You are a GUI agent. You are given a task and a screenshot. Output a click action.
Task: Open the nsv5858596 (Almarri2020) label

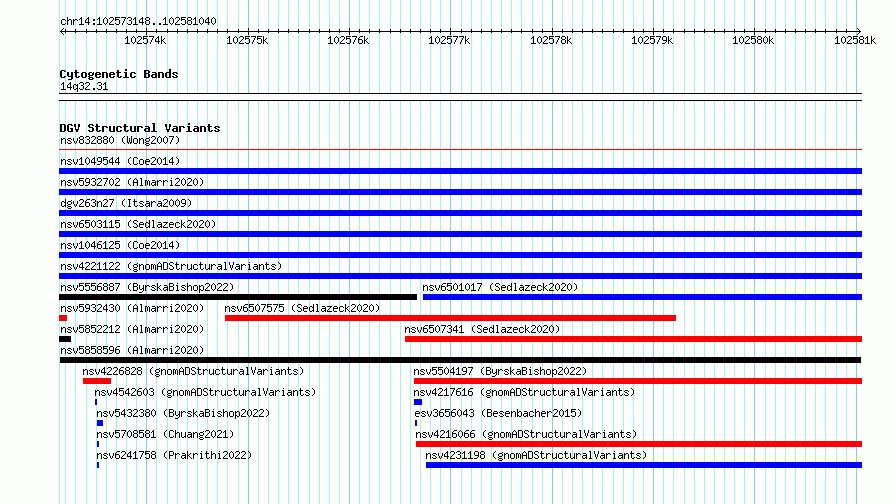132,350
